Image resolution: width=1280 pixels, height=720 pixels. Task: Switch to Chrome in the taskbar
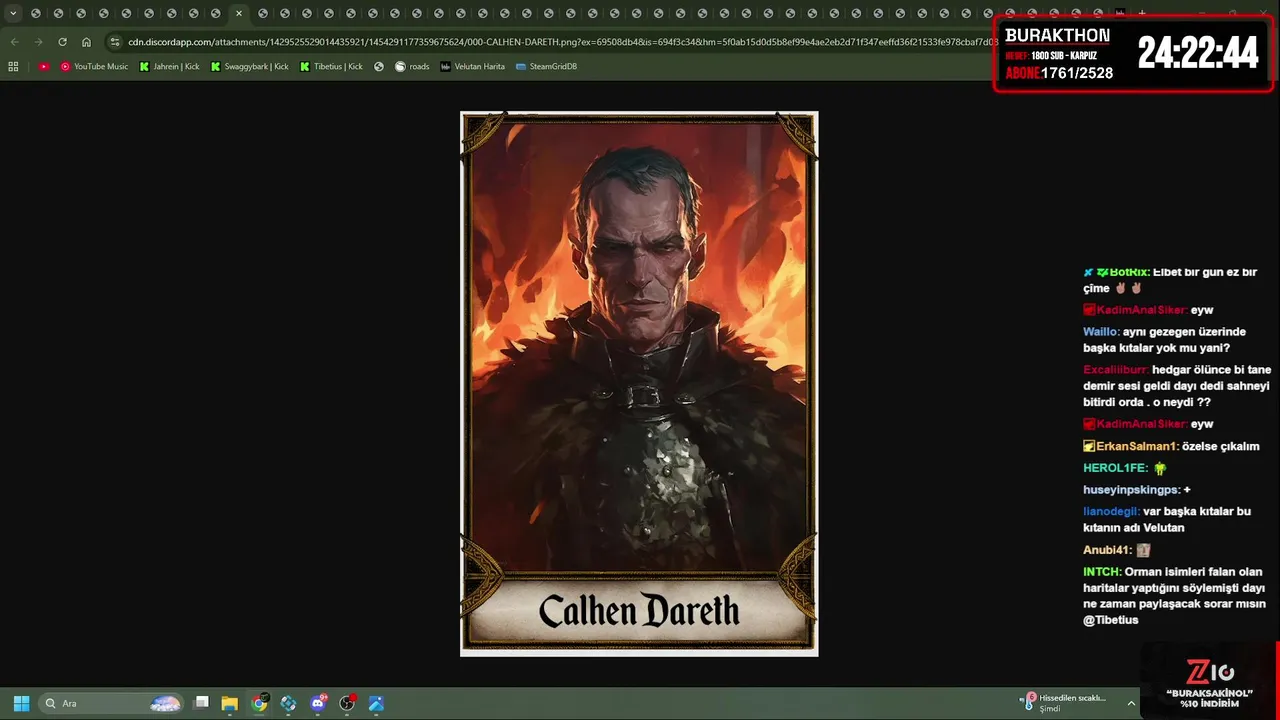point(260,703)
